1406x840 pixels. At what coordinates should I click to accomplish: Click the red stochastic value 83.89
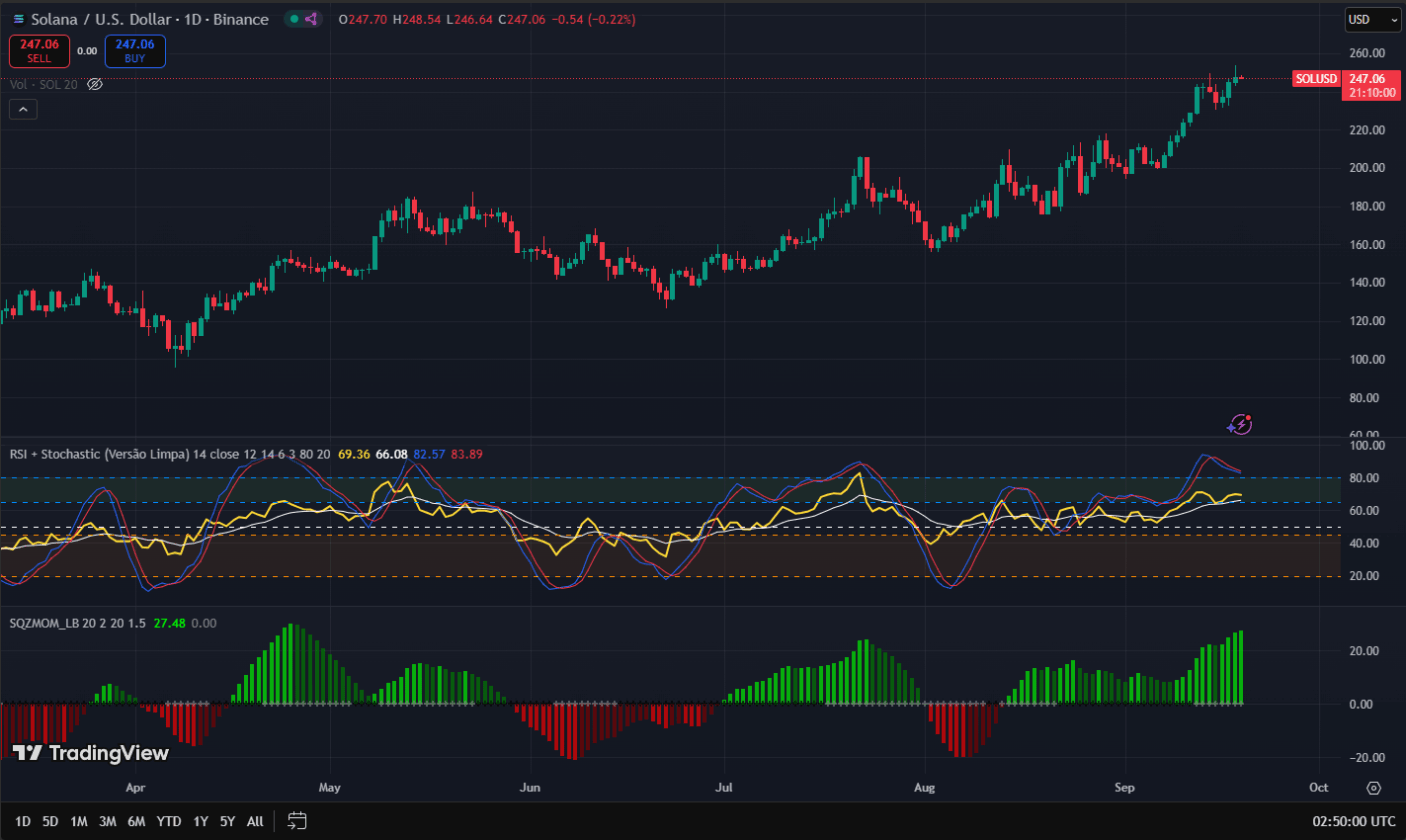pos(467,454)
